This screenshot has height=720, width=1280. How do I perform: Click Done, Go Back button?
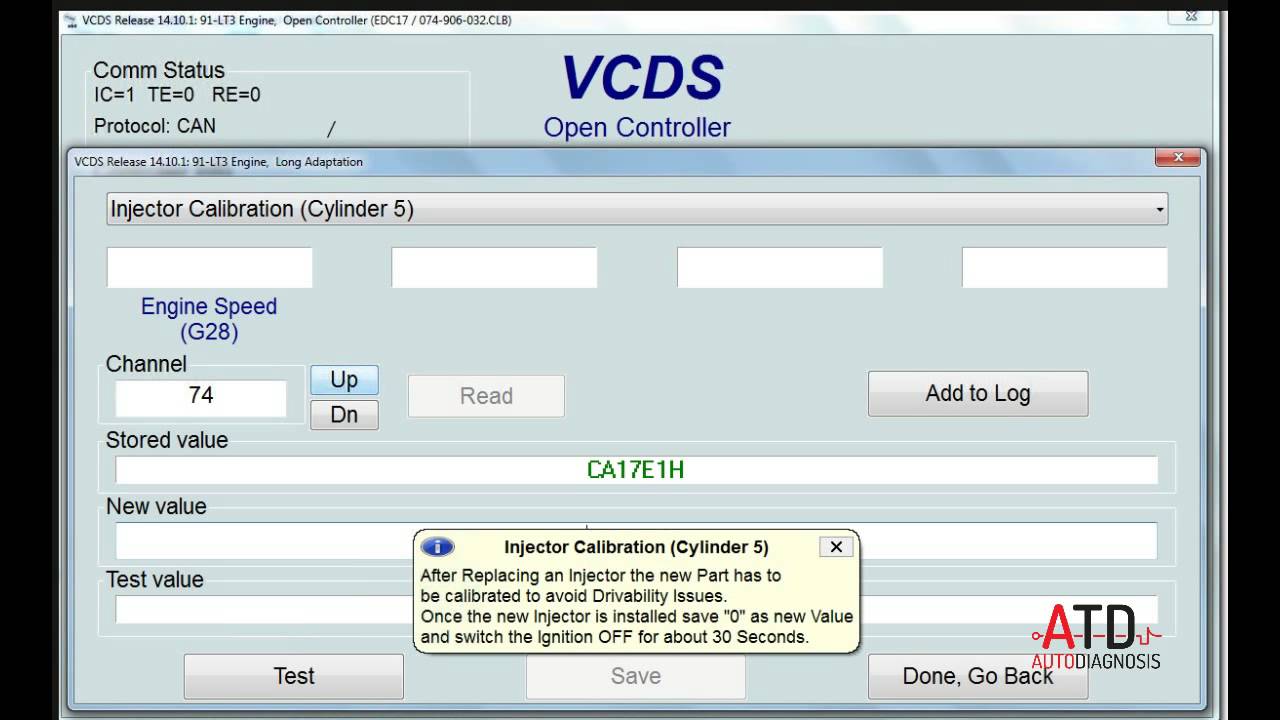978,677
